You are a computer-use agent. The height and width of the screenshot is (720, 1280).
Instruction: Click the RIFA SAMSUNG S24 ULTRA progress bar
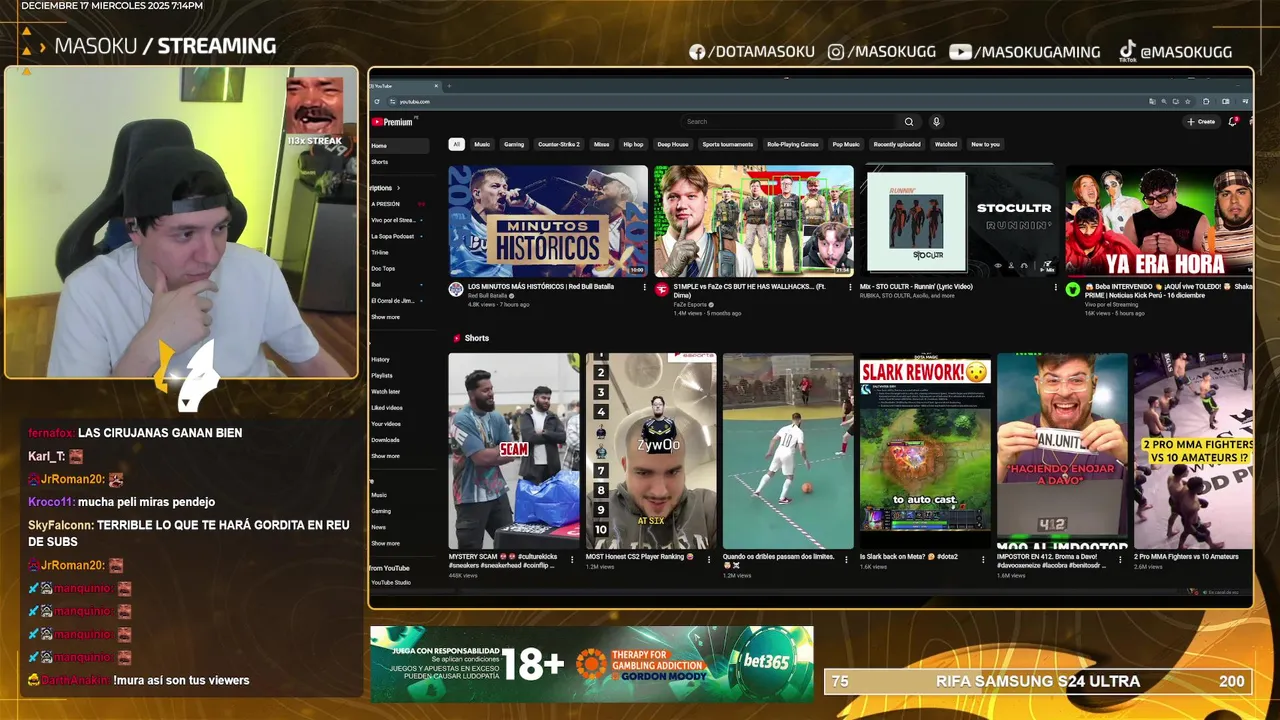coord(1038,681)
